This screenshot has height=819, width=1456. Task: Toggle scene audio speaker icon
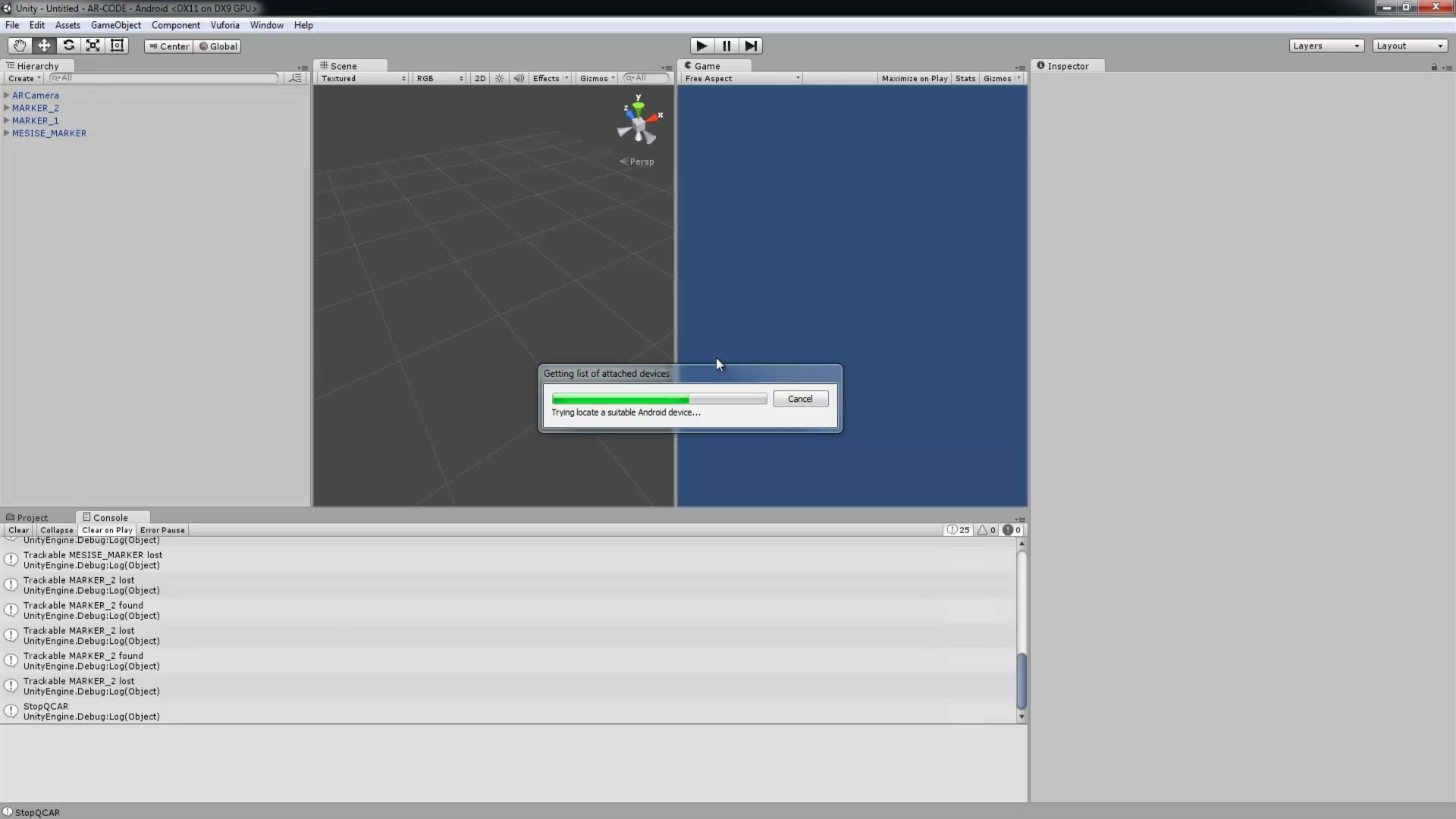(519, 78)
